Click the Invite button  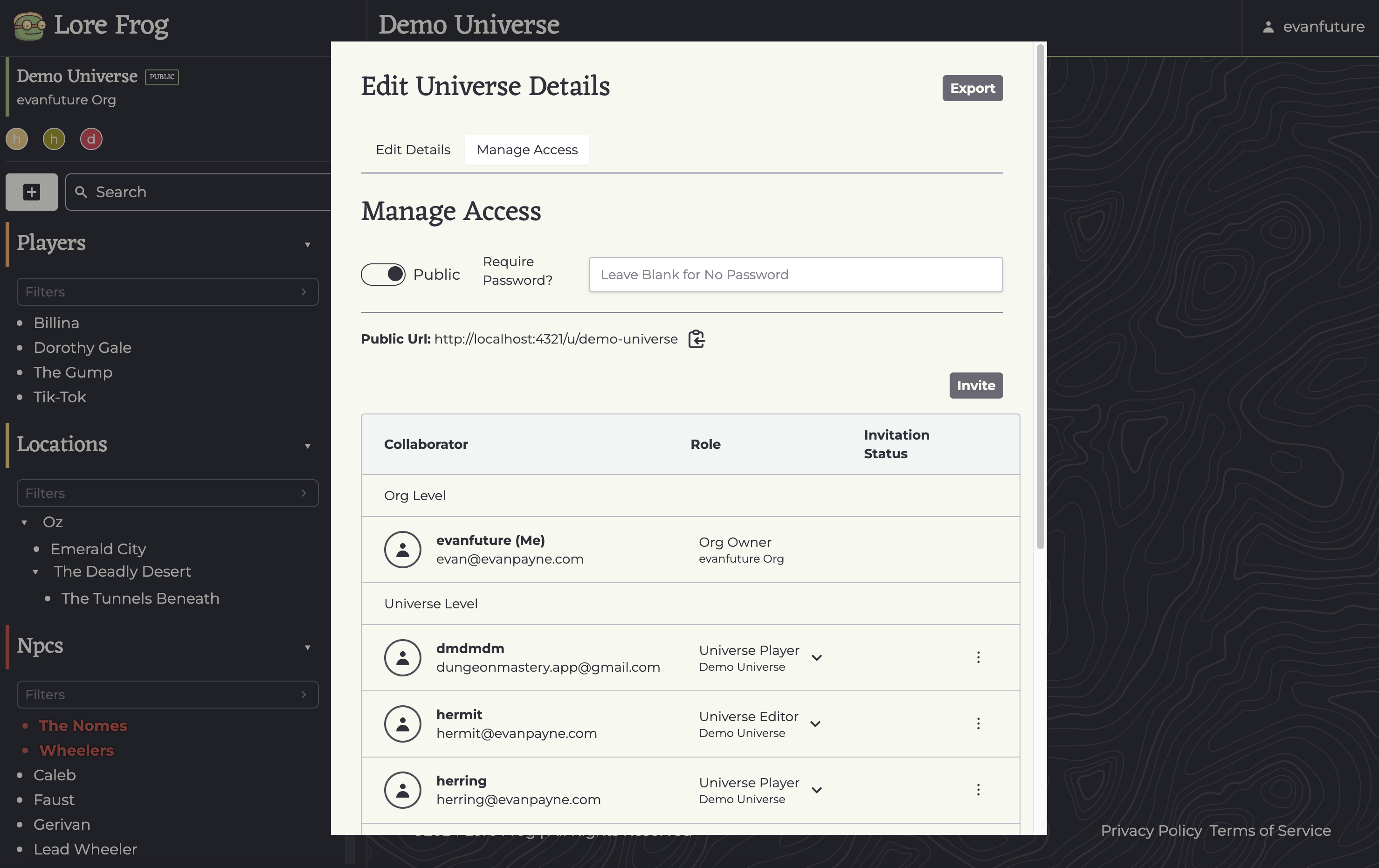(975, 386)
